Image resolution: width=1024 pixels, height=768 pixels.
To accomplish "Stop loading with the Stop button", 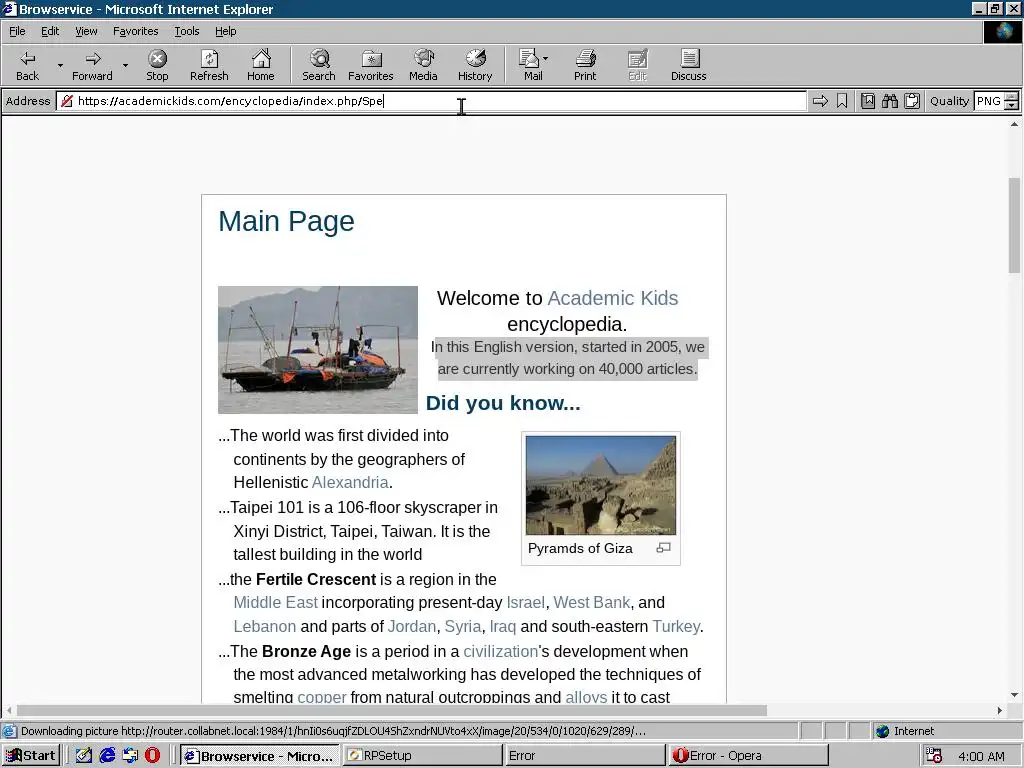I will pos(157,65).
